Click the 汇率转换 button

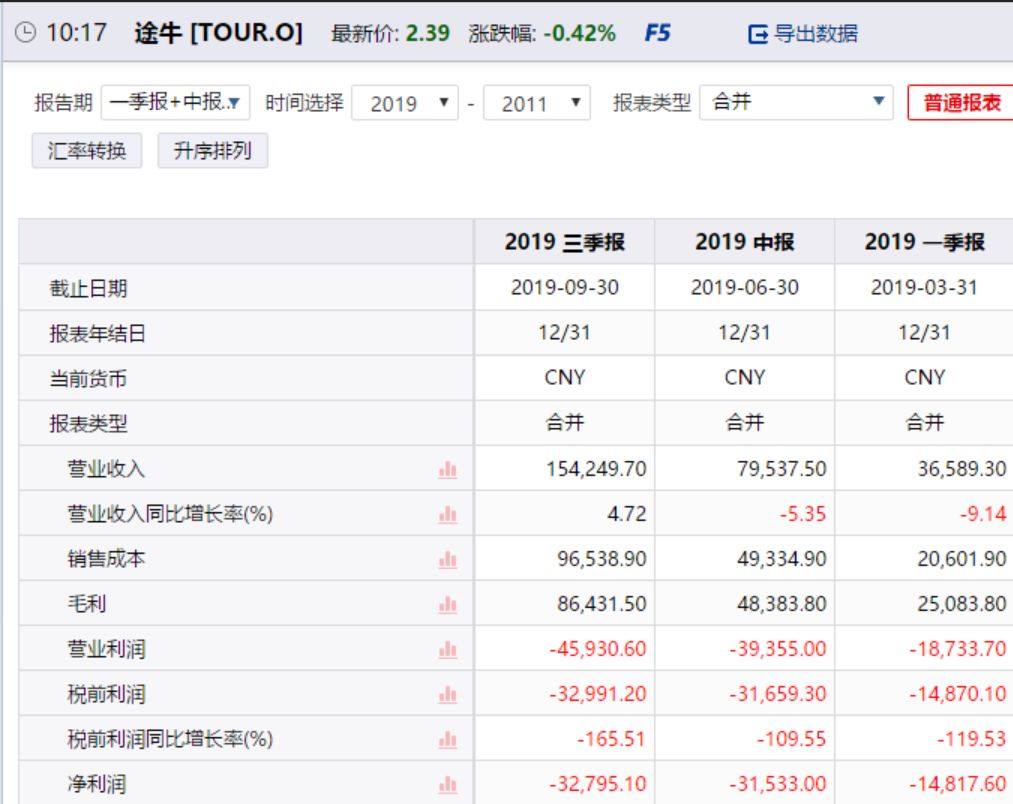(87, 151)
